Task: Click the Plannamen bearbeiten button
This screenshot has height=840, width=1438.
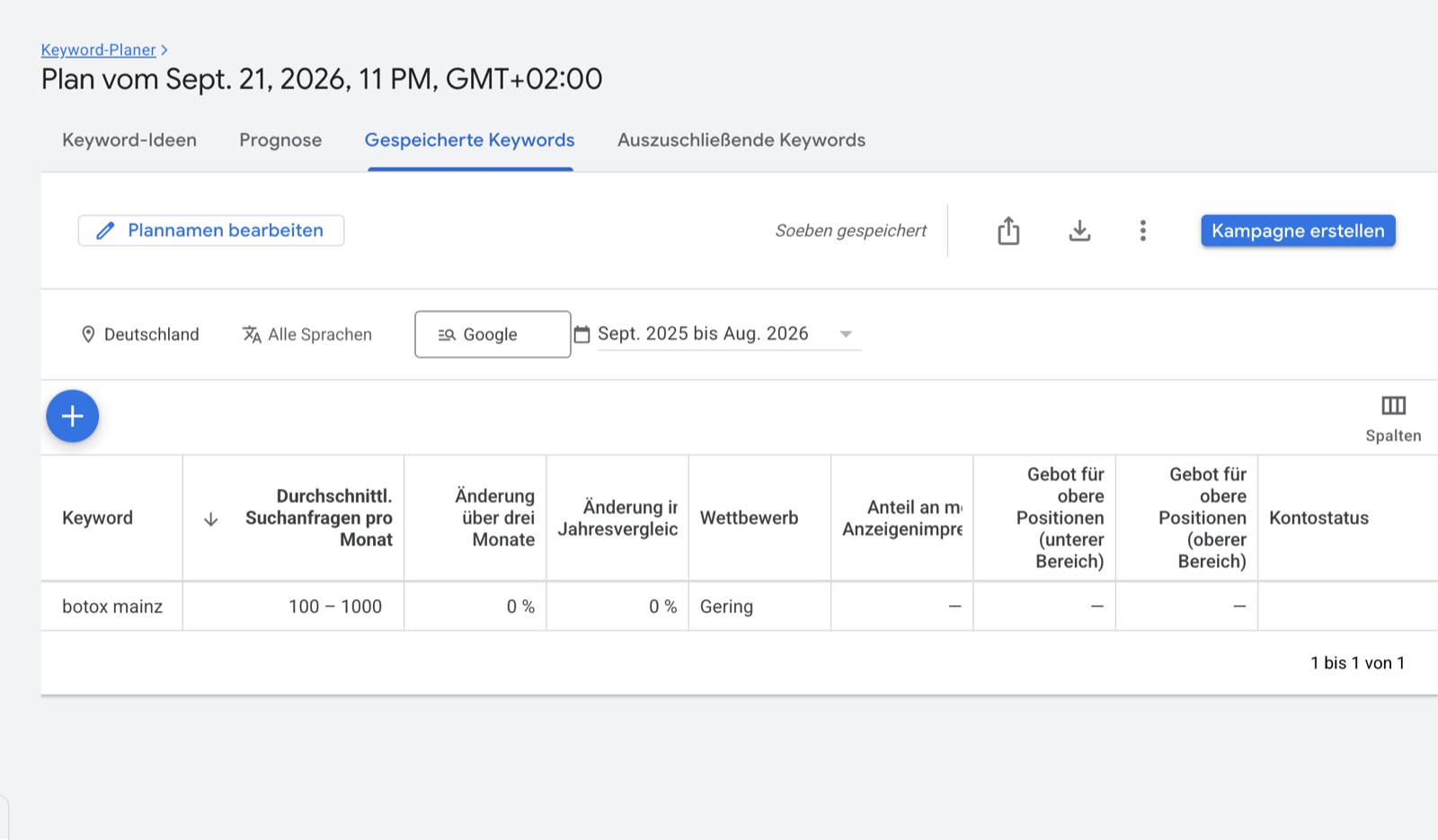Action: click(x=211, y=231)
